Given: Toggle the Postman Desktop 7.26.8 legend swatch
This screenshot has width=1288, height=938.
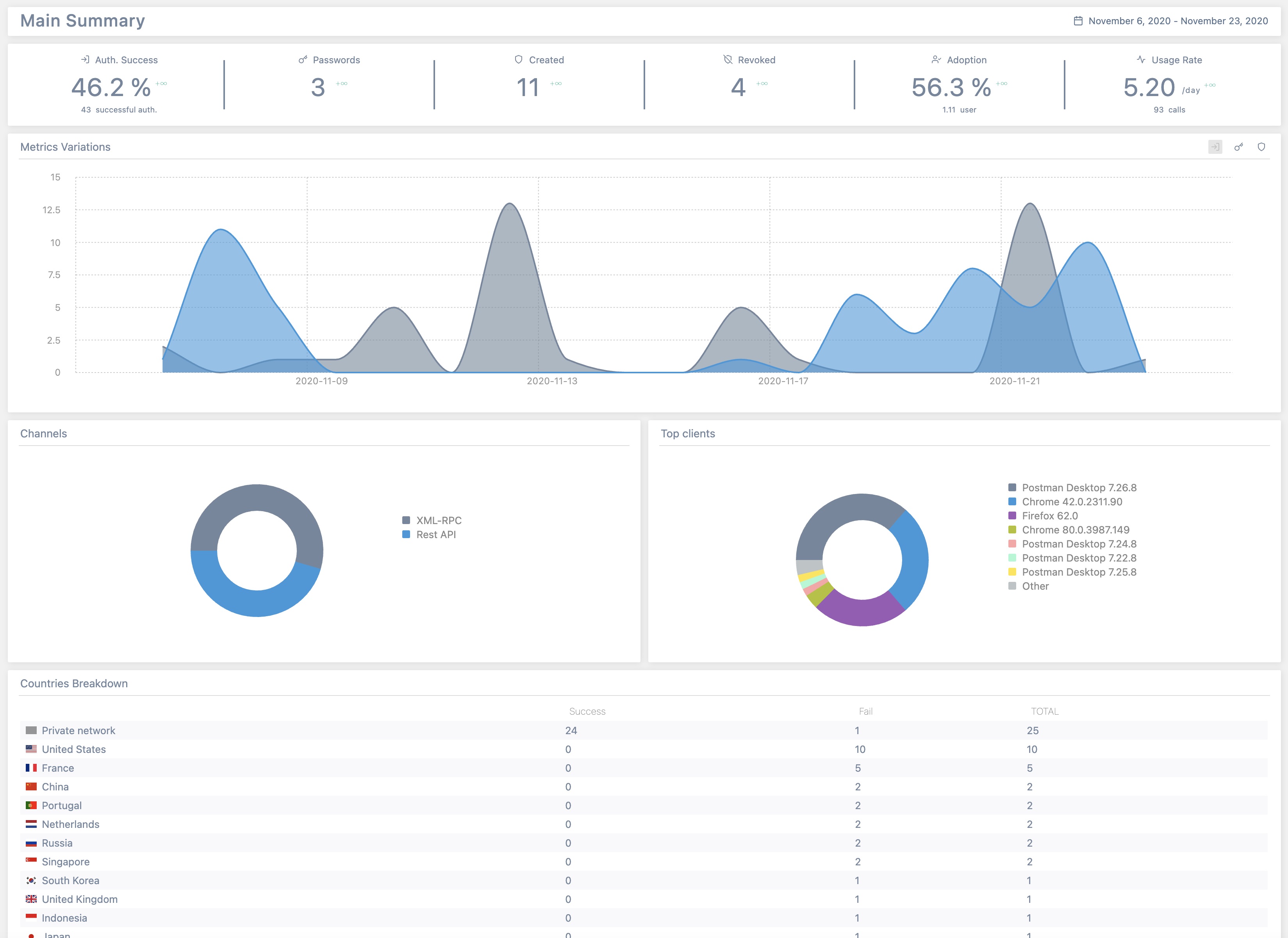Looking at the screenshot, I should (1012, 487).
